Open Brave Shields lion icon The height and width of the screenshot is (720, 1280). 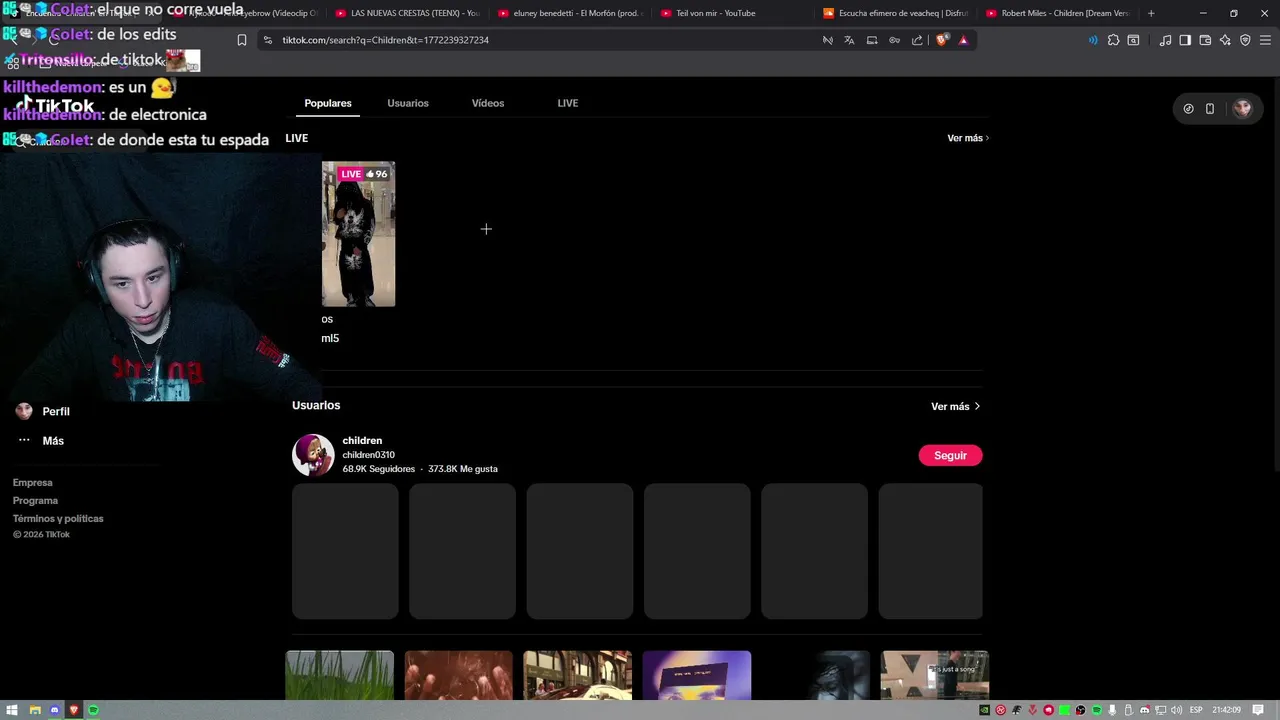pos(941,40)
